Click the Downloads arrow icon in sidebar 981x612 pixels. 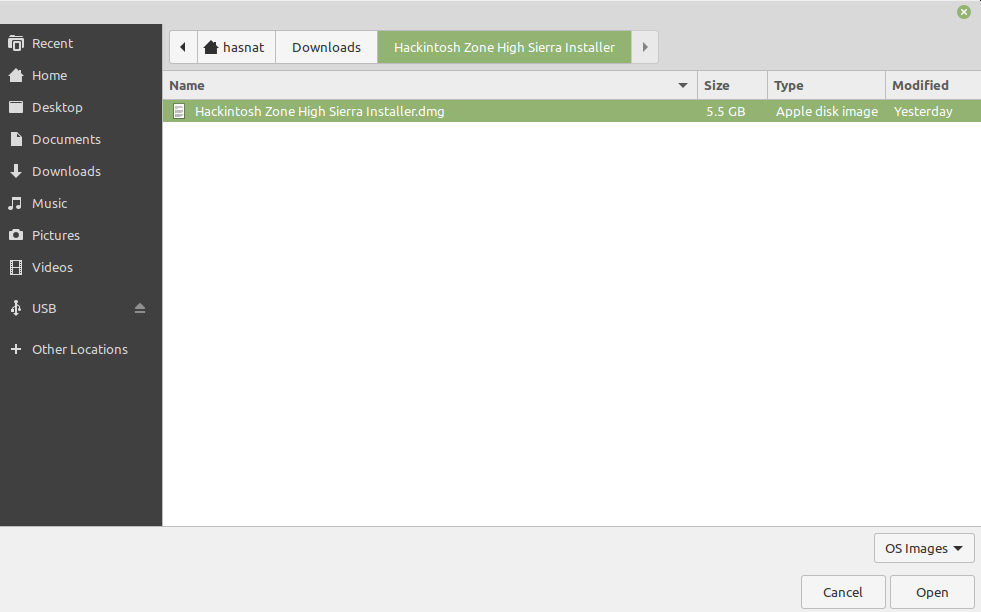[x=16, y=171]
